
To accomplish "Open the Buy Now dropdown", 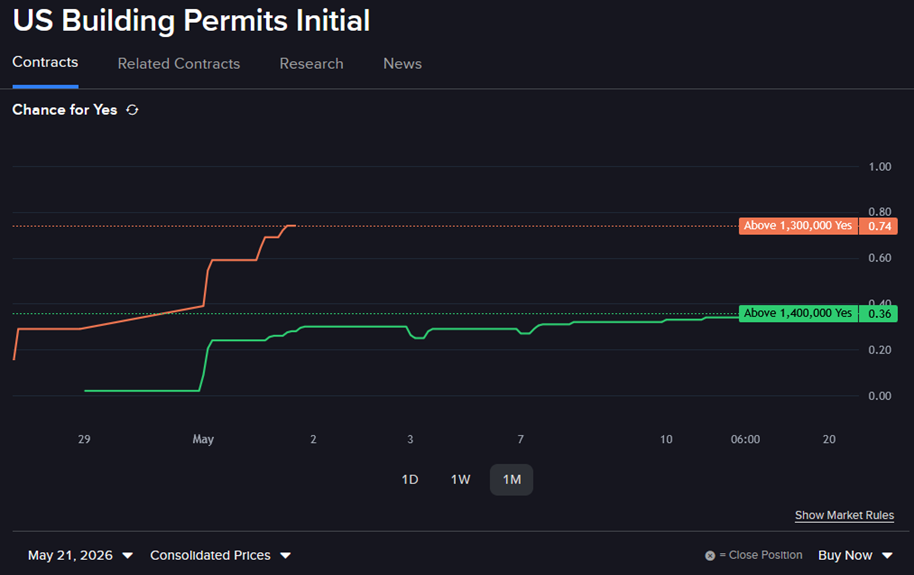I will tap(855, 555).
